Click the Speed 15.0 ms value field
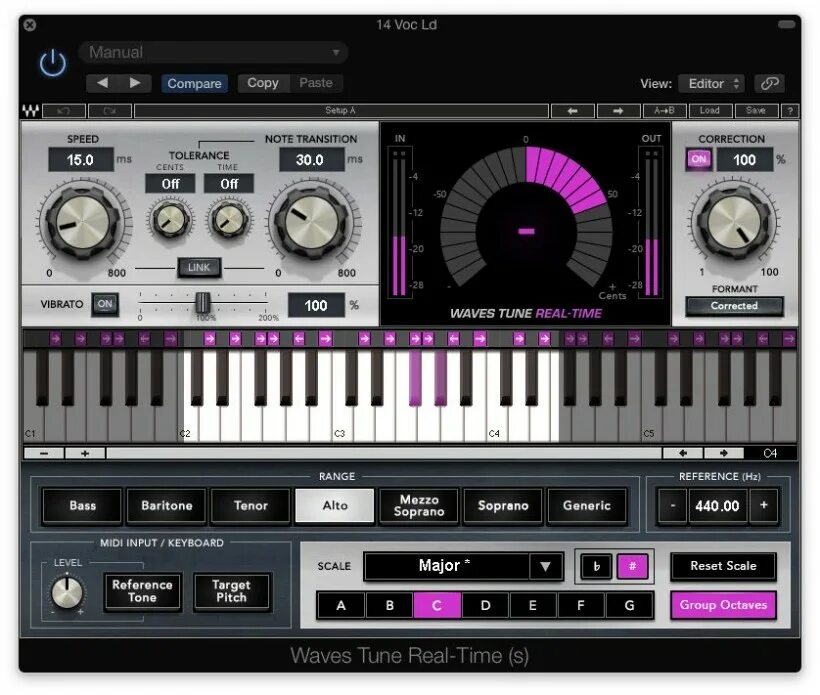Image resolution: width=820 pixels, height=695 pixels. [x=81, y=159]
